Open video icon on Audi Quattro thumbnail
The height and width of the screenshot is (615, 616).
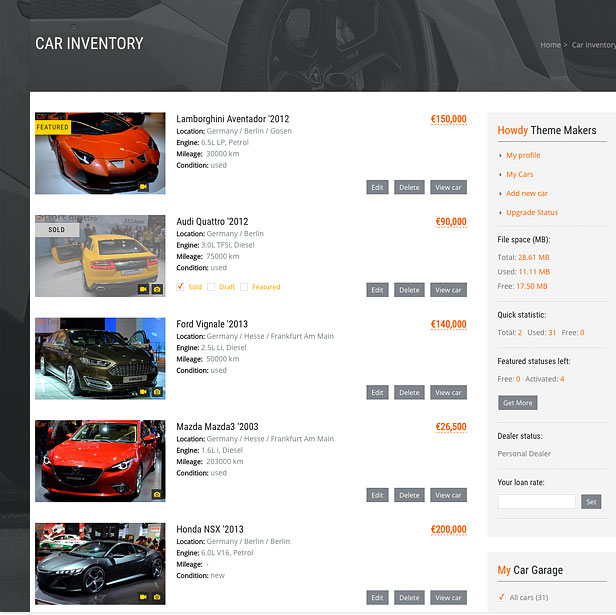(143, 289)
